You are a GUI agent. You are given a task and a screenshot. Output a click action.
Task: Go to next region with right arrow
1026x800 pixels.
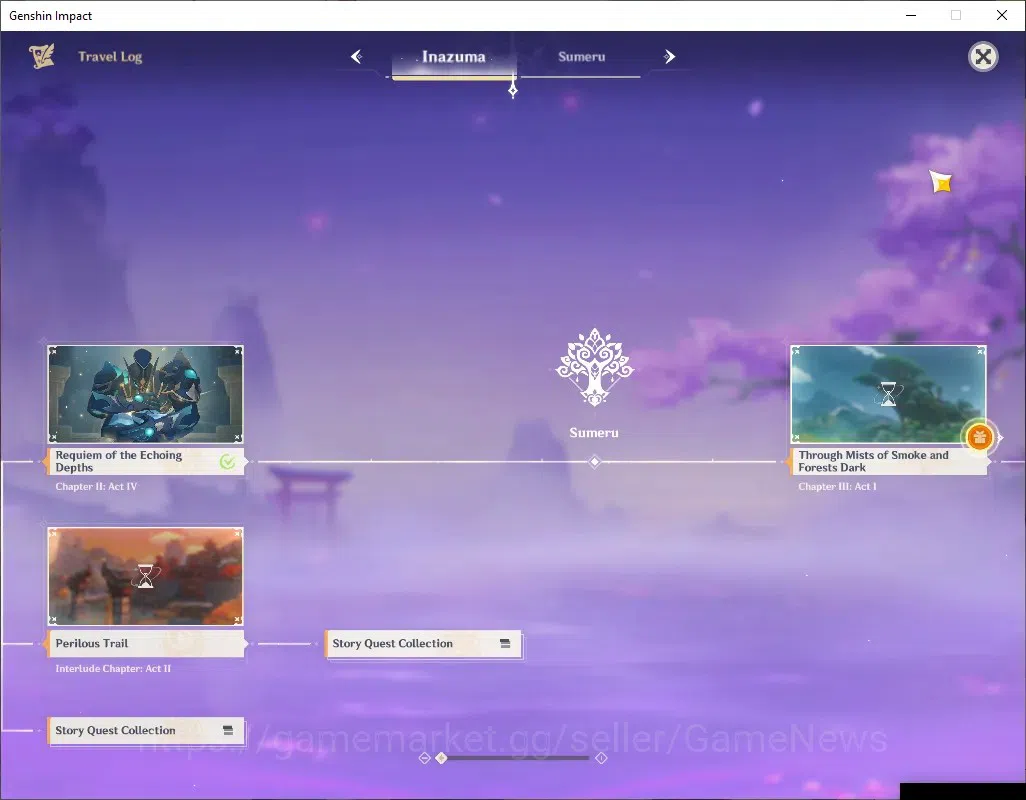[669, 57]
